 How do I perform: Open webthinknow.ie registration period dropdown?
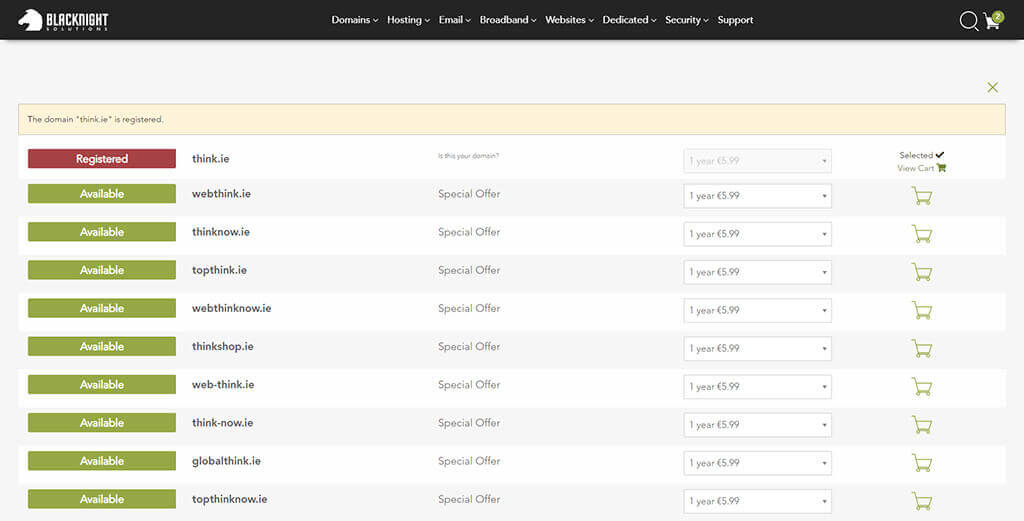point(757,310)
